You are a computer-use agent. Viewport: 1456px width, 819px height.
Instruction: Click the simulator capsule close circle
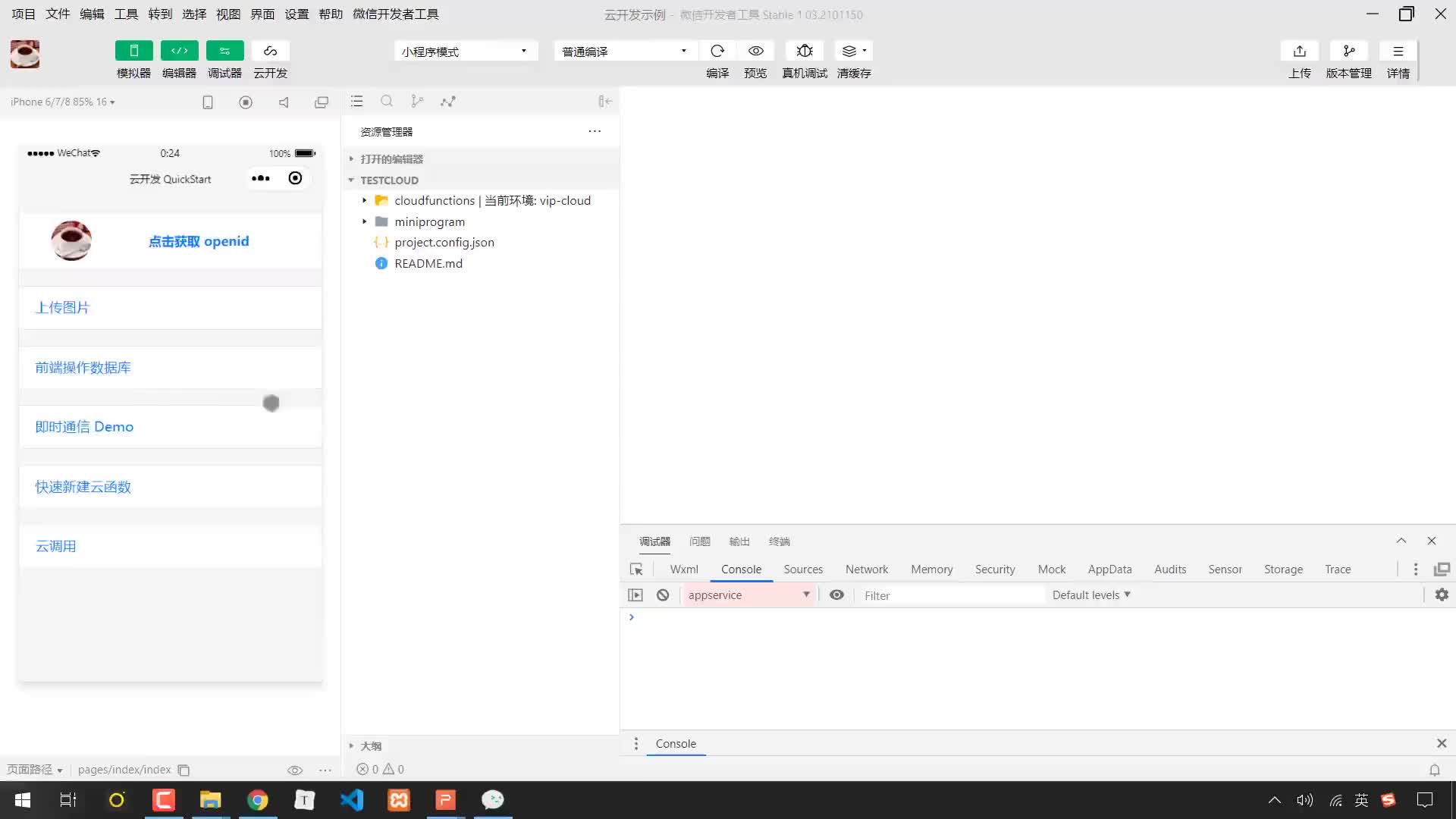295,178
